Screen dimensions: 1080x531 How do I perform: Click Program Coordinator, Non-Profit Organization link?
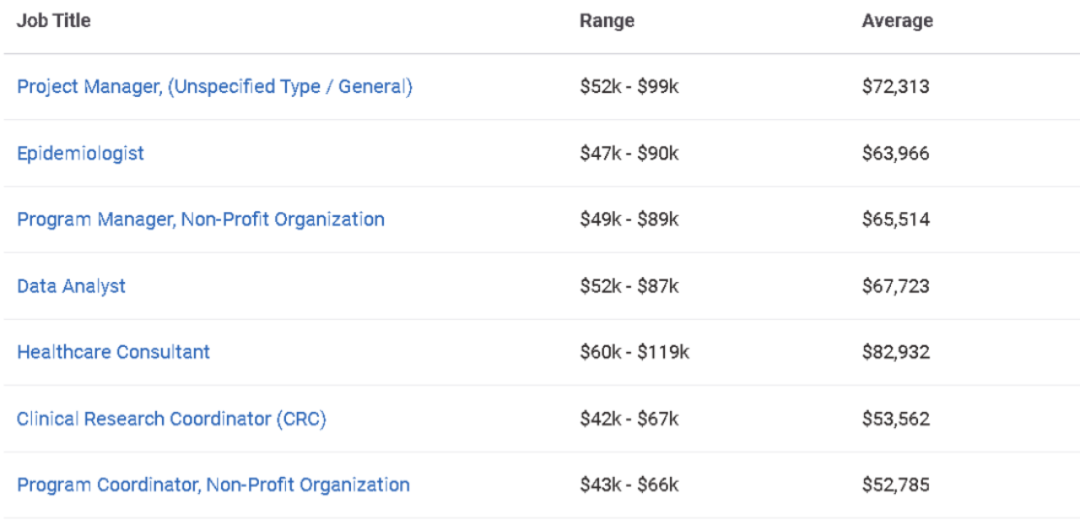(213, 485)
